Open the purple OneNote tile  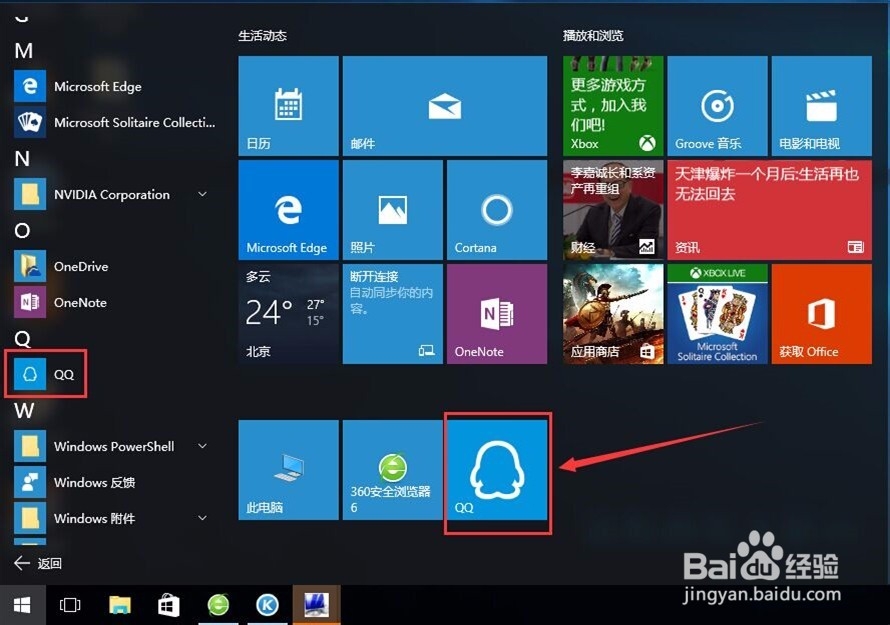[497, 314]
